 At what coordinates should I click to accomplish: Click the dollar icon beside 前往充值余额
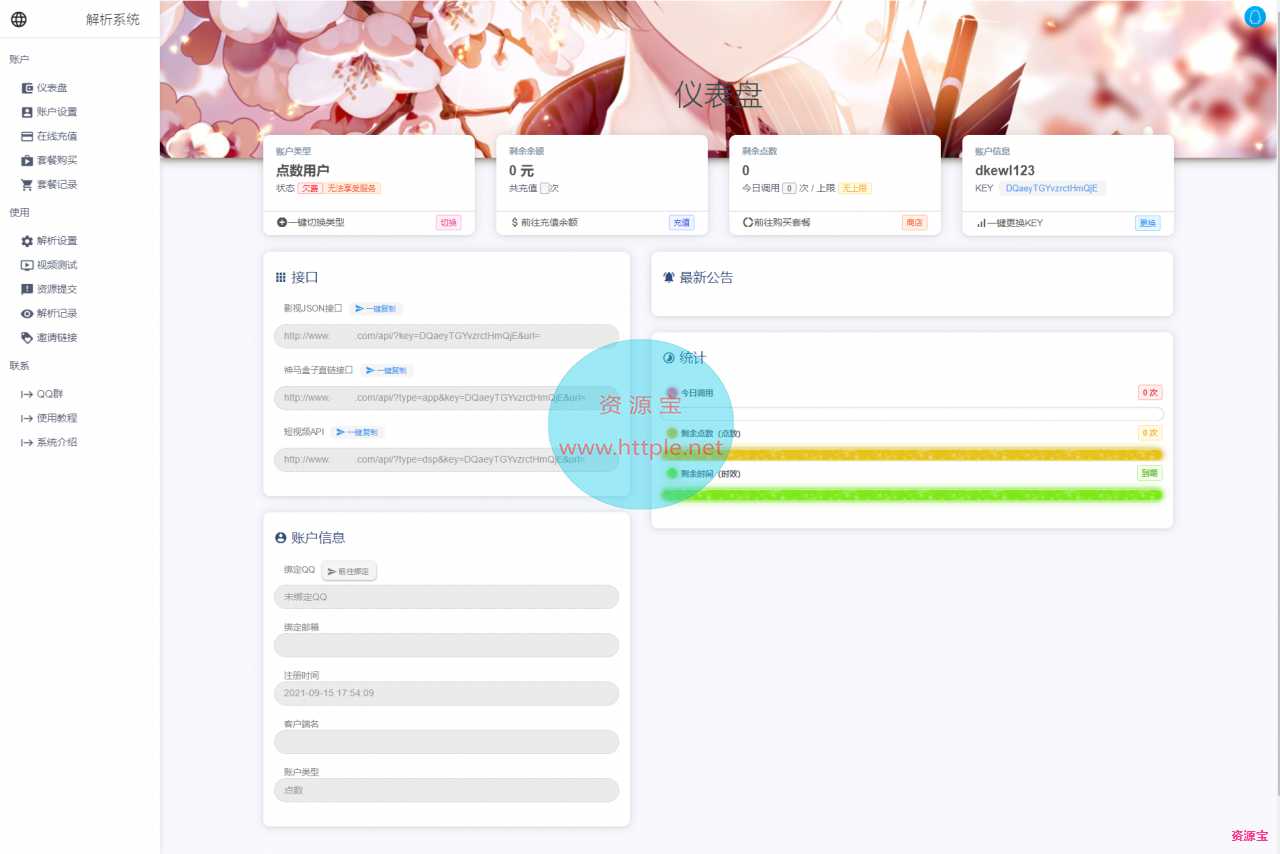[514, 222]
